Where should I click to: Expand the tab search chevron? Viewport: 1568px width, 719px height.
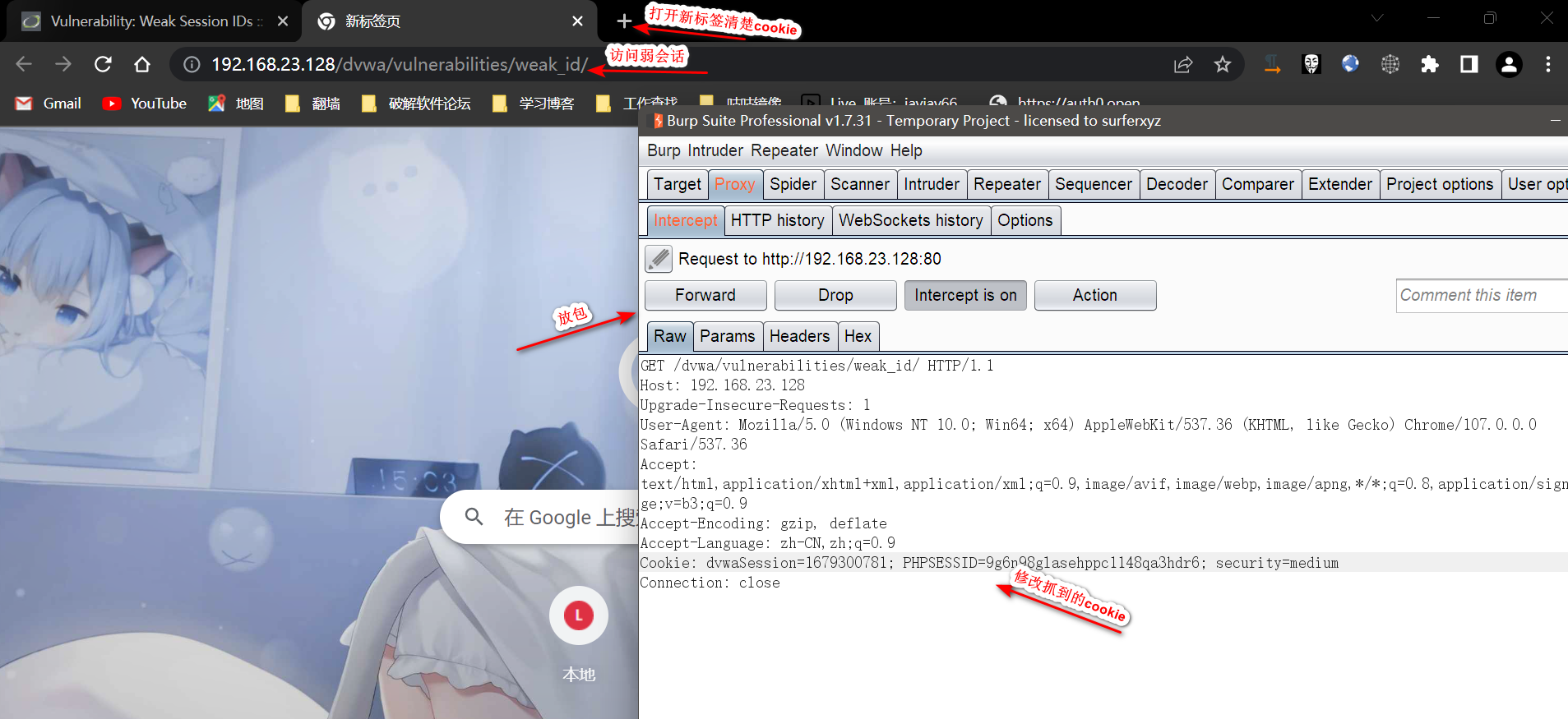[1377, 18]
